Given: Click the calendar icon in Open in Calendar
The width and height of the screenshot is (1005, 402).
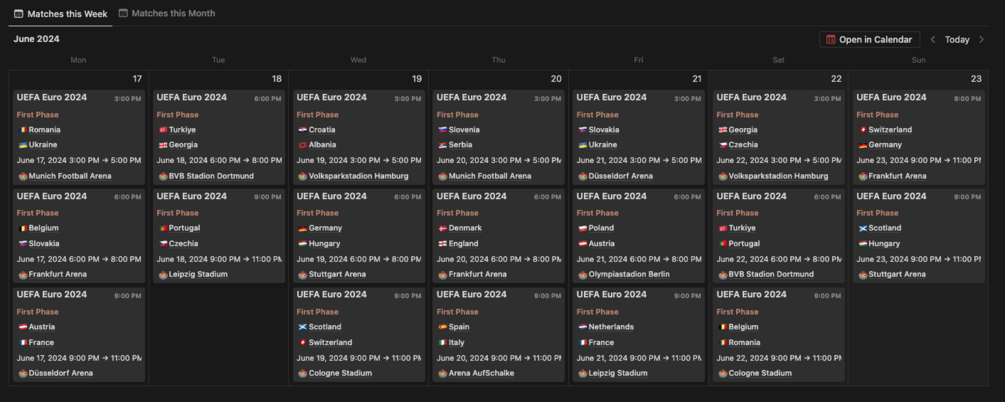Looking at the screenshot, I should pos(831,40).
